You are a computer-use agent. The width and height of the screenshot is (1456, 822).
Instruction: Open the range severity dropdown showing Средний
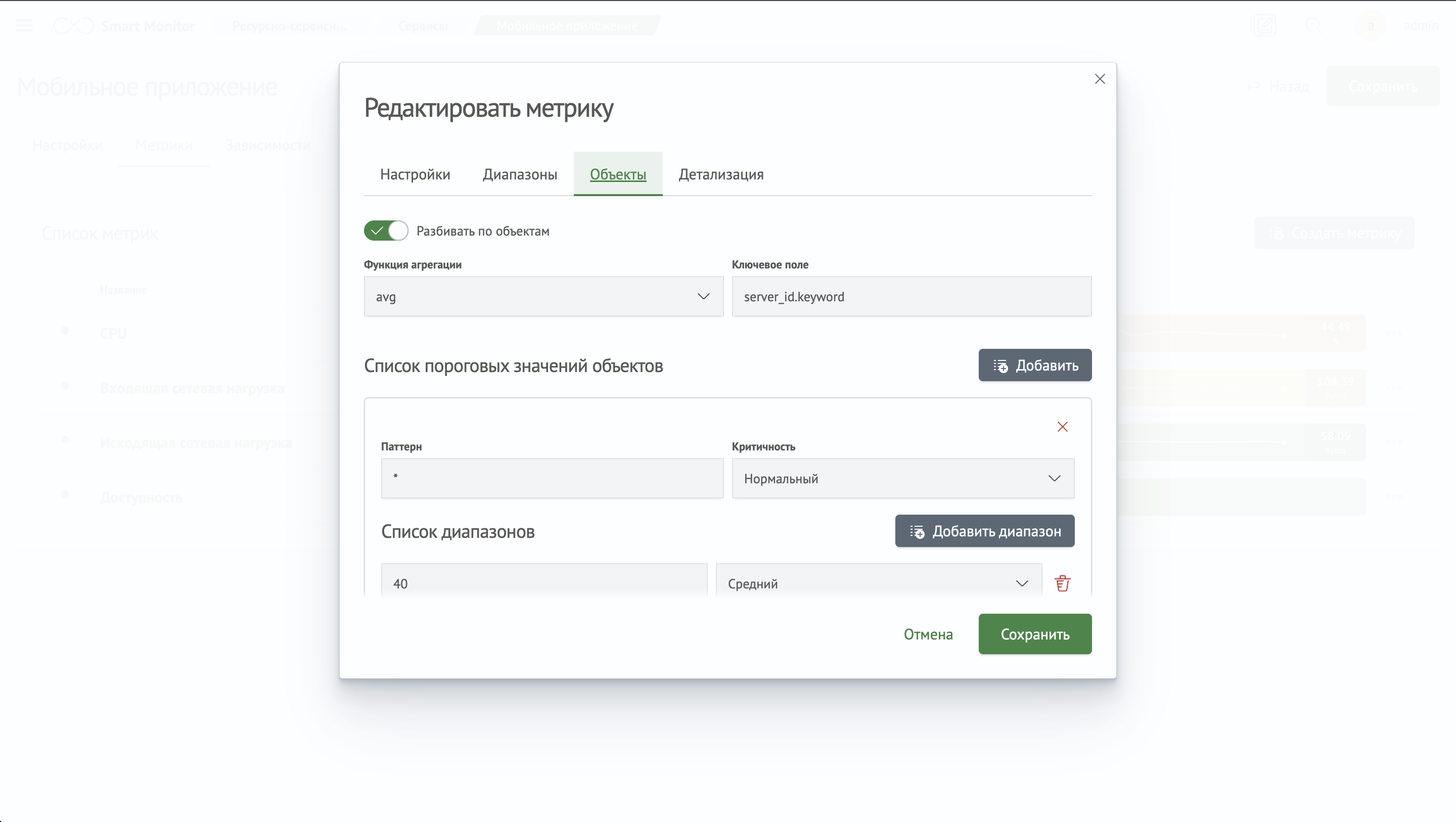click(878, 580)
